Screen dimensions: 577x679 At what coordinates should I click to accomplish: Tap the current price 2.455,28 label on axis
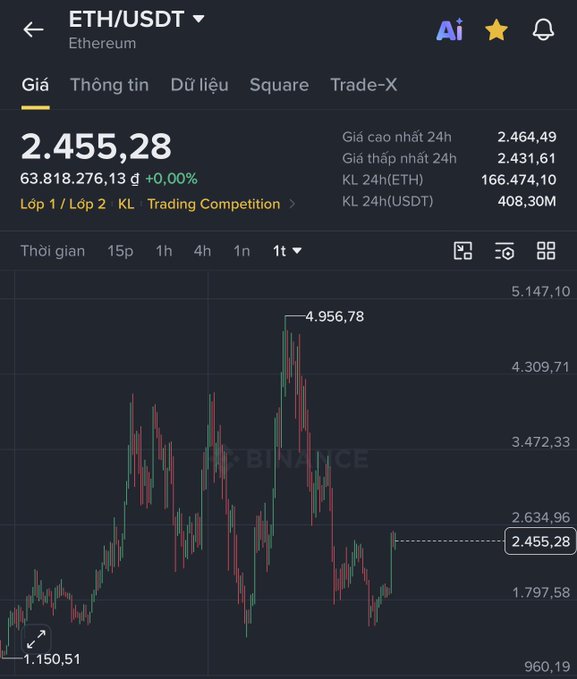pos(540,541)
